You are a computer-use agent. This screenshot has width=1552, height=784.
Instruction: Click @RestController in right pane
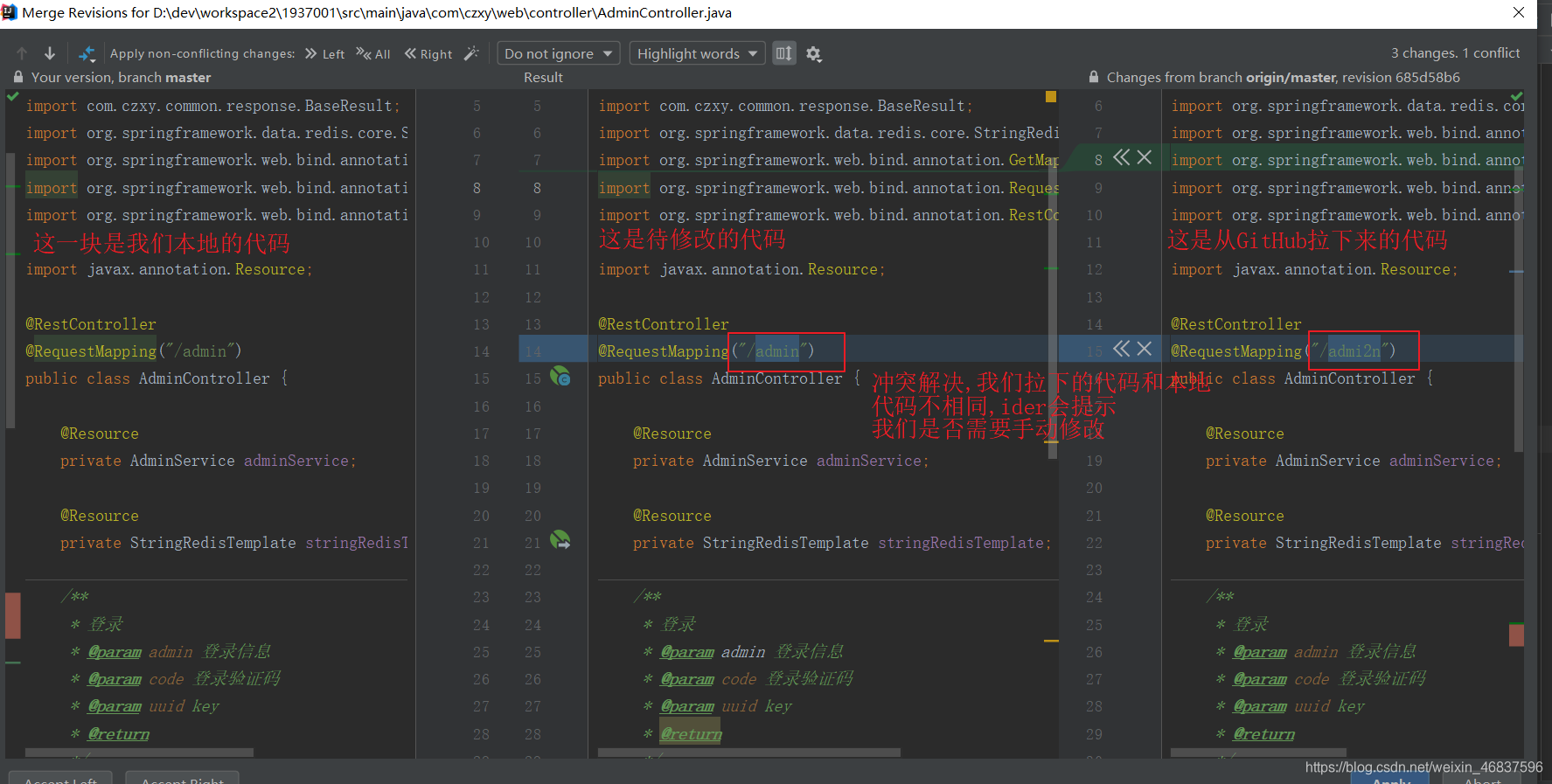(x=1236, y=324)
